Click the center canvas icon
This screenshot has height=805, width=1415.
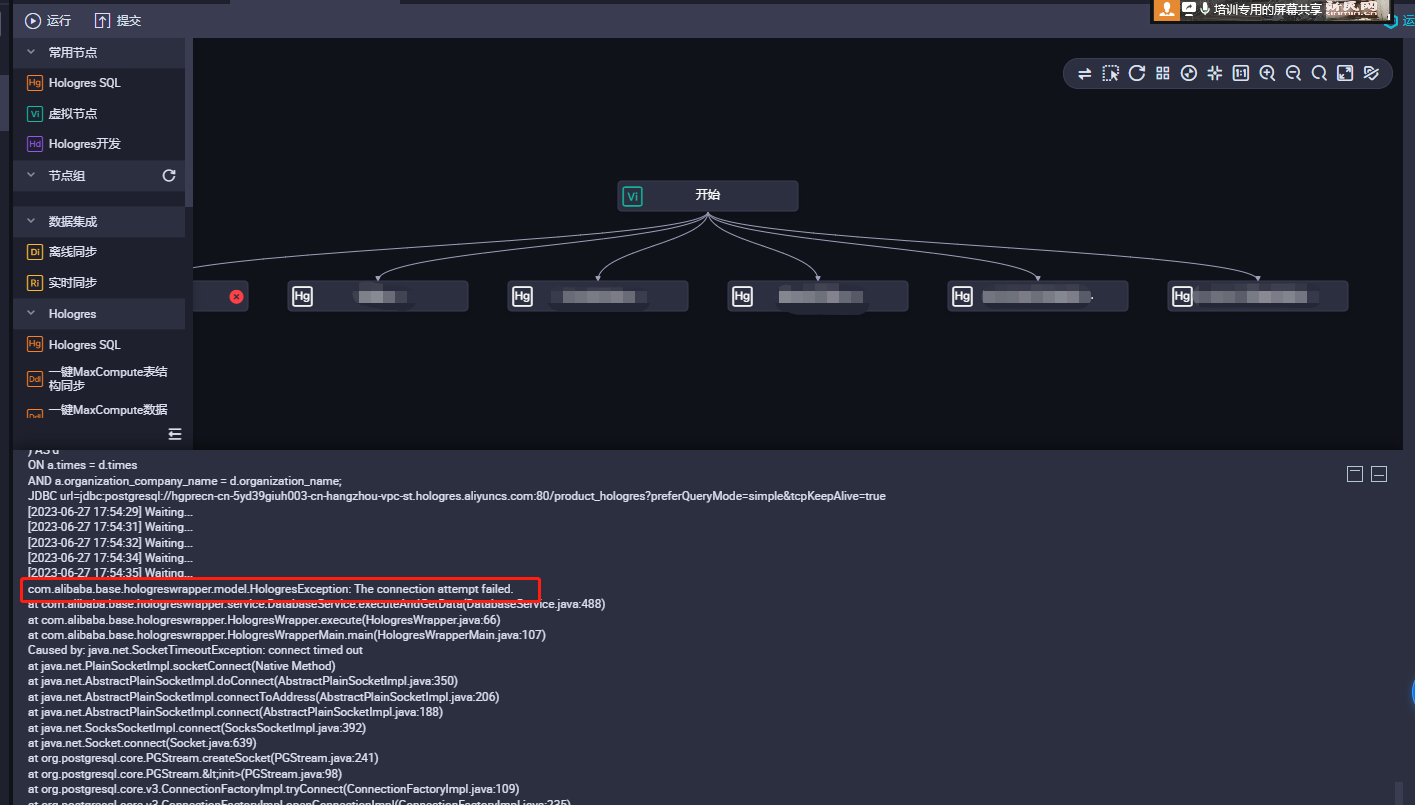click(1215, 73)
